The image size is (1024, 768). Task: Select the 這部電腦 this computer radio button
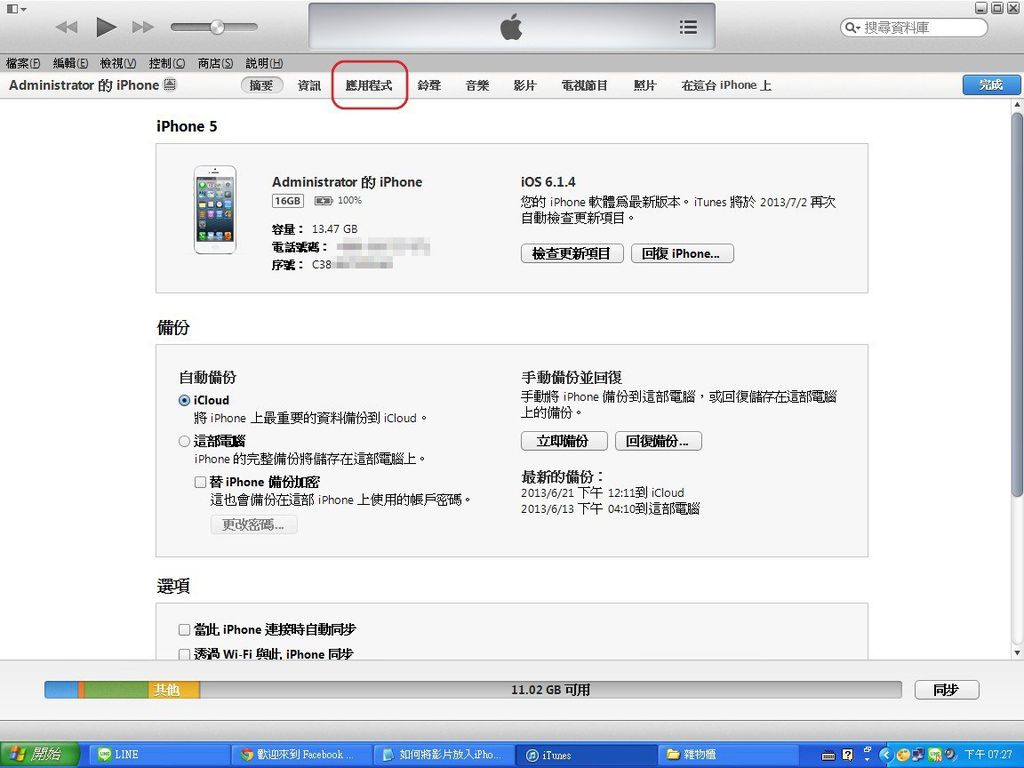(x=184, y=441)
